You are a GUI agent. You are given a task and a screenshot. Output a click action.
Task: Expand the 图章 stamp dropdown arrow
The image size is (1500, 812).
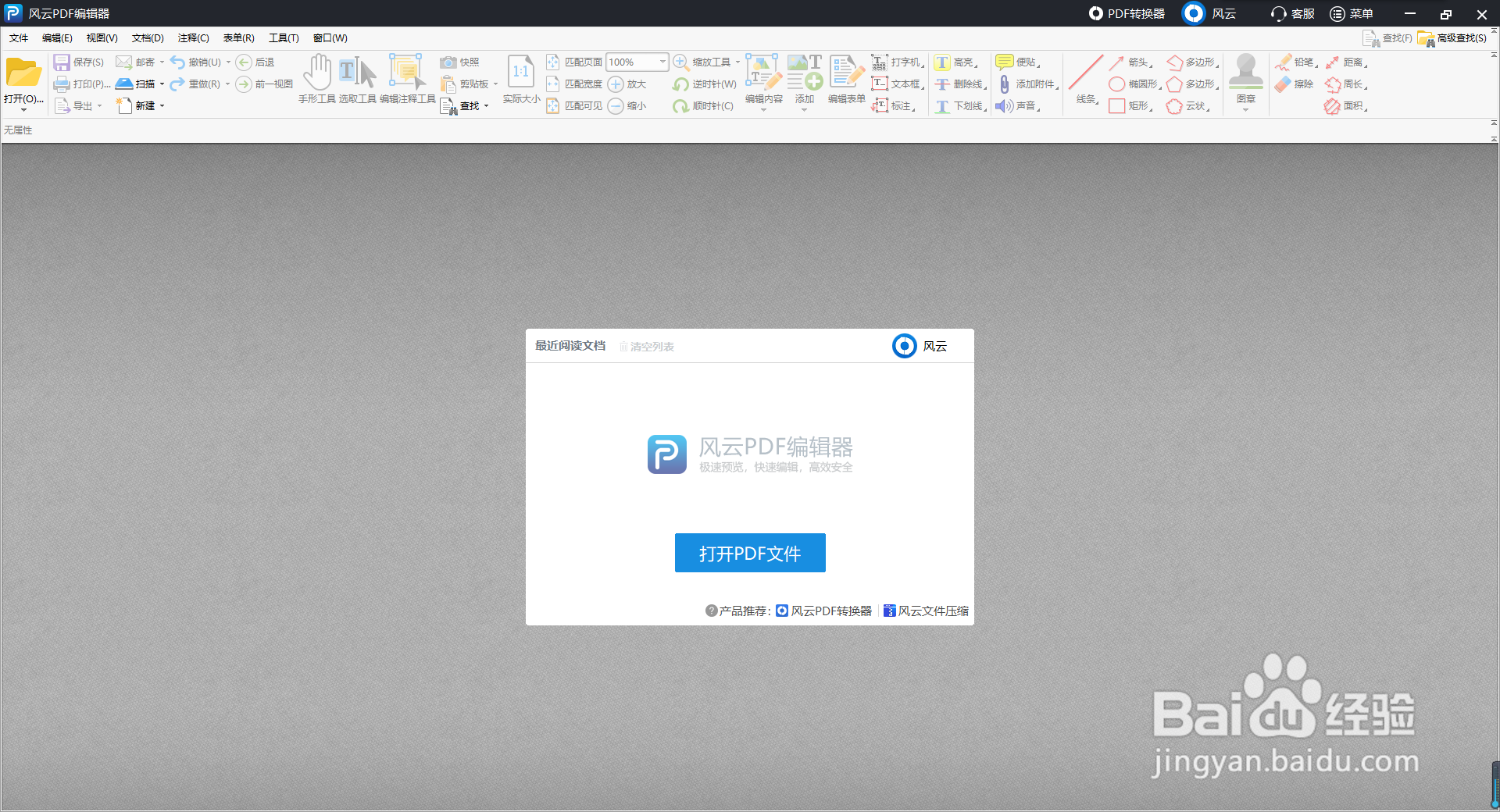(x=1245, y=110)
